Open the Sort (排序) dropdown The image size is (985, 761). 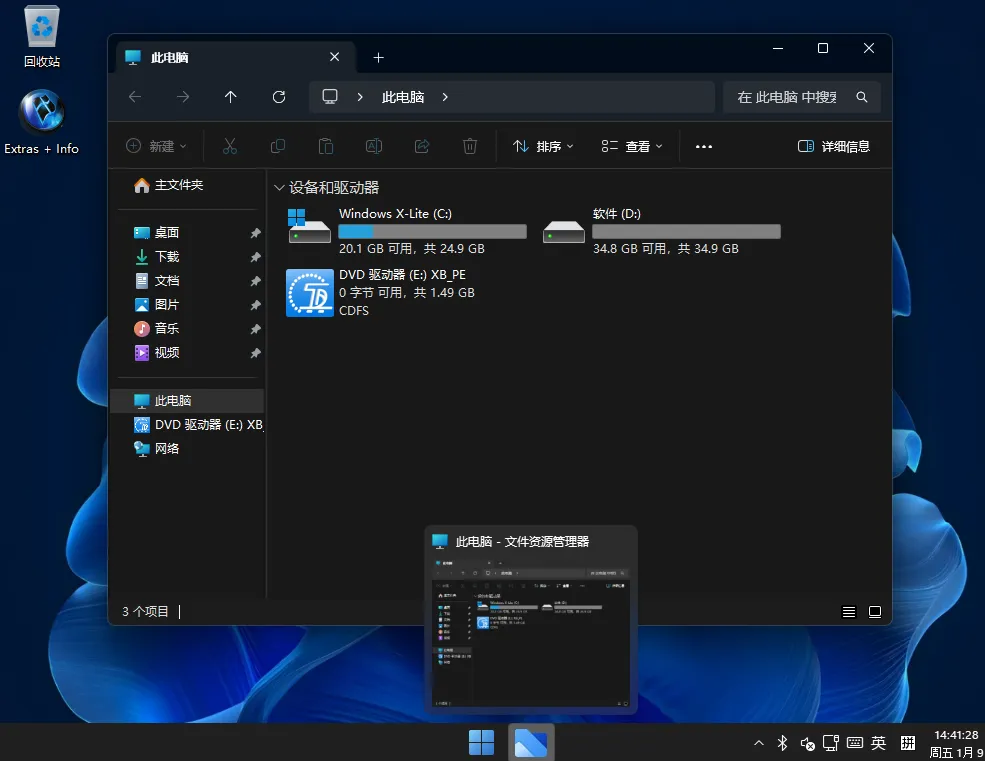(x=543, y=146)
